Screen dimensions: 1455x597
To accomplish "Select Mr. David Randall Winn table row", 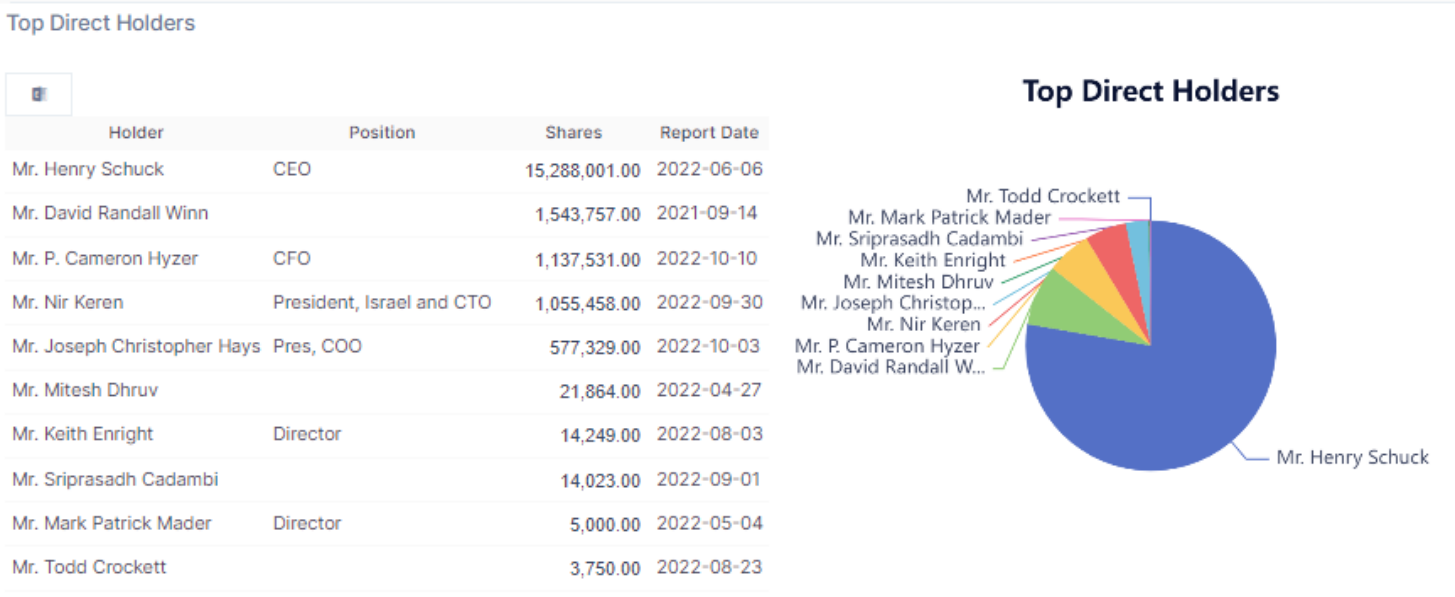I will pyautogui.click(x=110, y=213).
